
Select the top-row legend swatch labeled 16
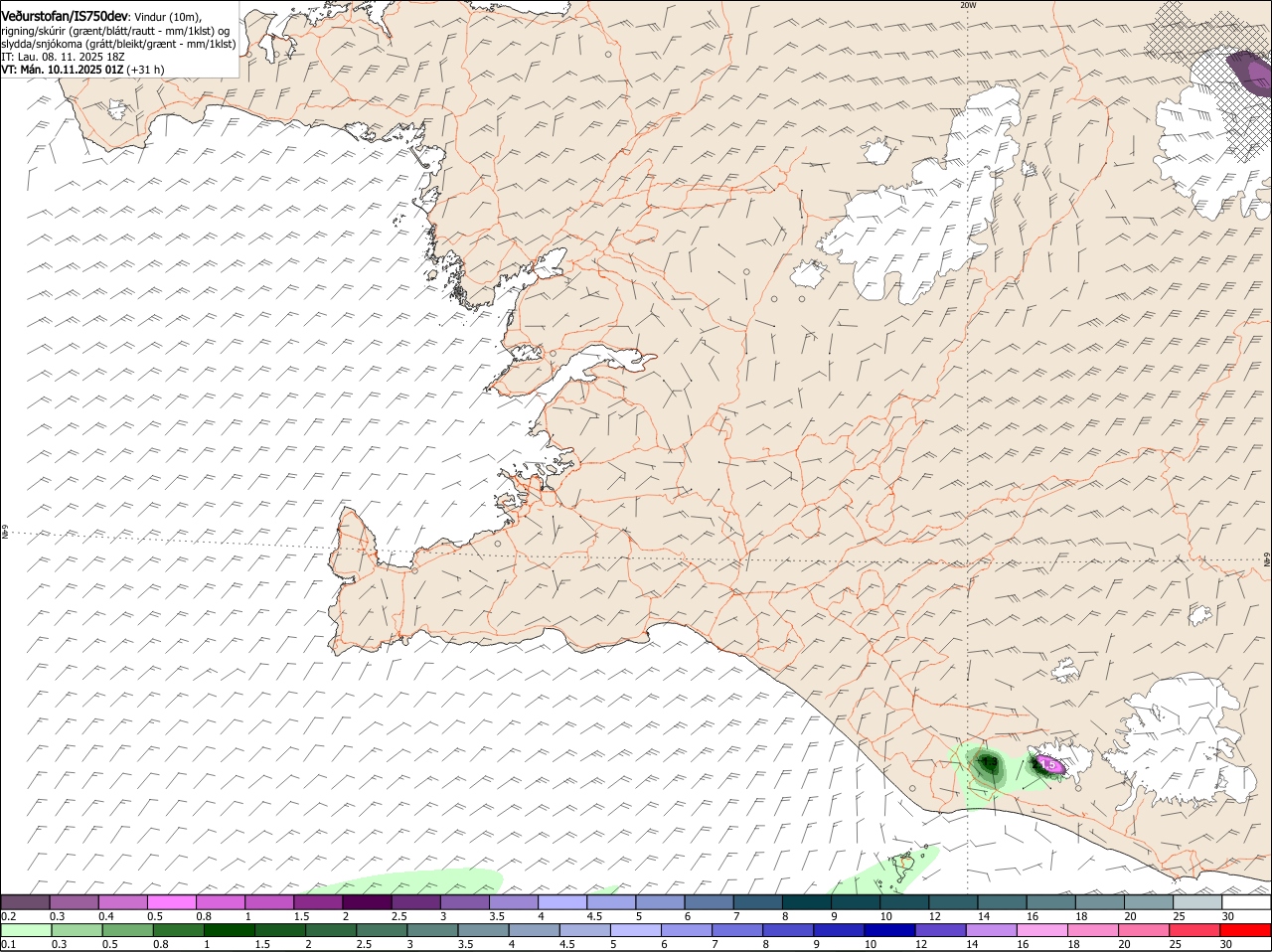[x=1051, y=902]
